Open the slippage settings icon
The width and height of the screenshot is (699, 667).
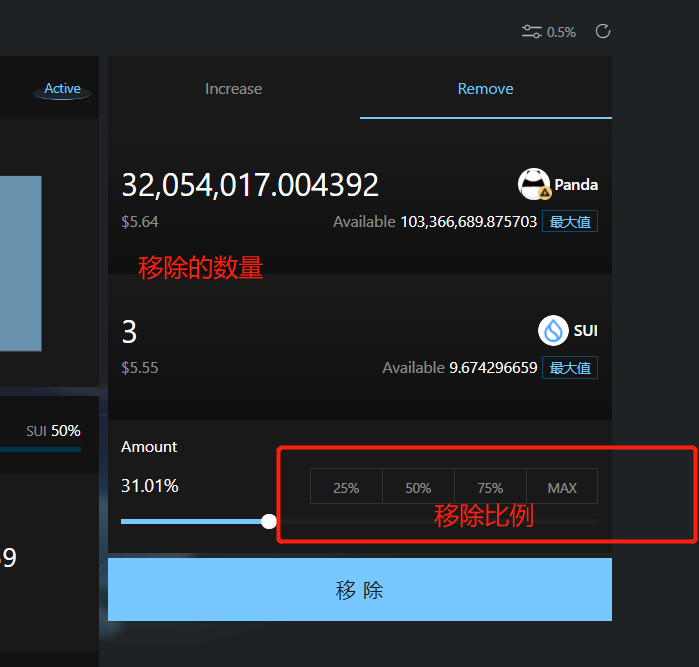point(532,32)
